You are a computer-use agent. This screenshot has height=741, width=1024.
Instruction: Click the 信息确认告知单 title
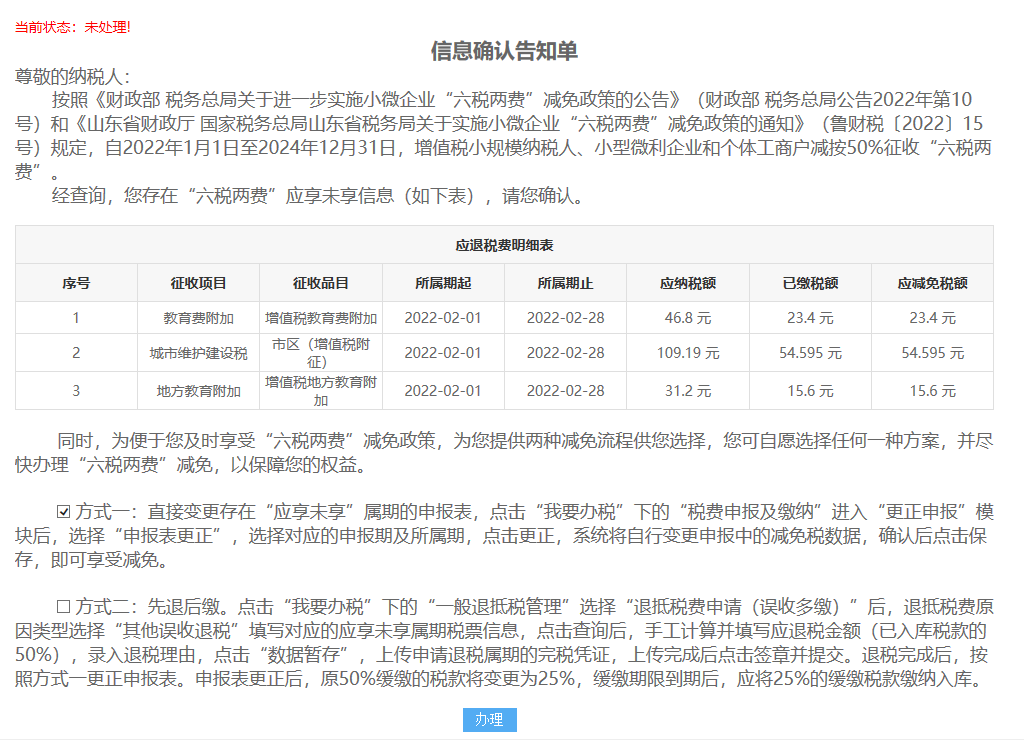coord(504,52)
